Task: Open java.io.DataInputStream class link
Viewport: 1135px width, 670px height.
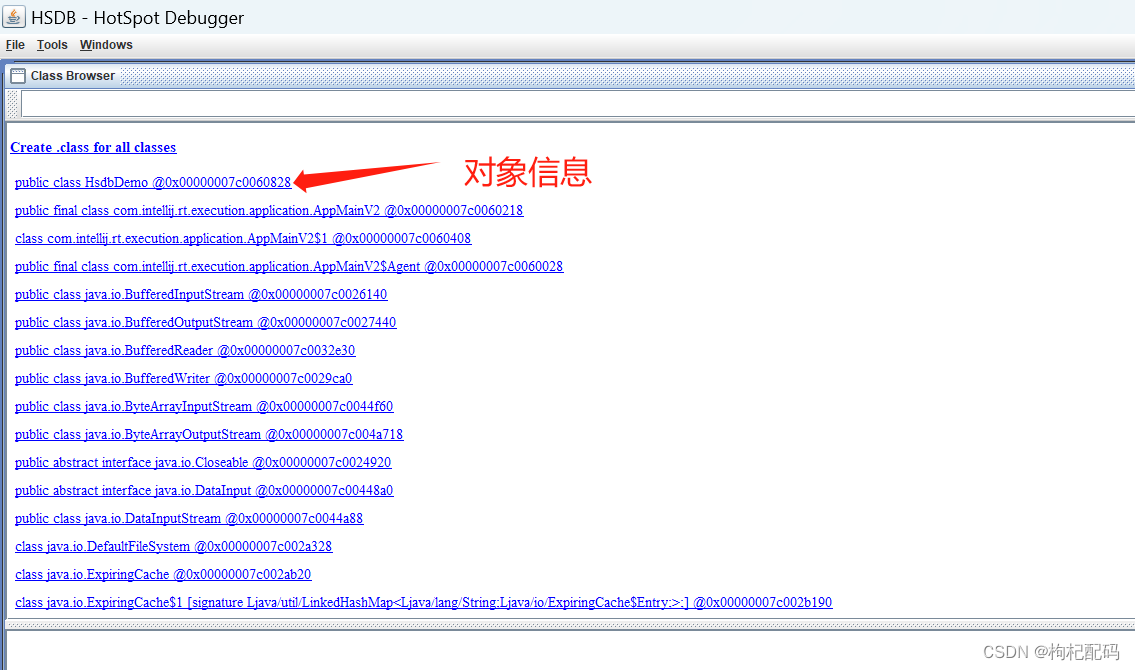Action: pyautogui.click(x=189, y=518)
